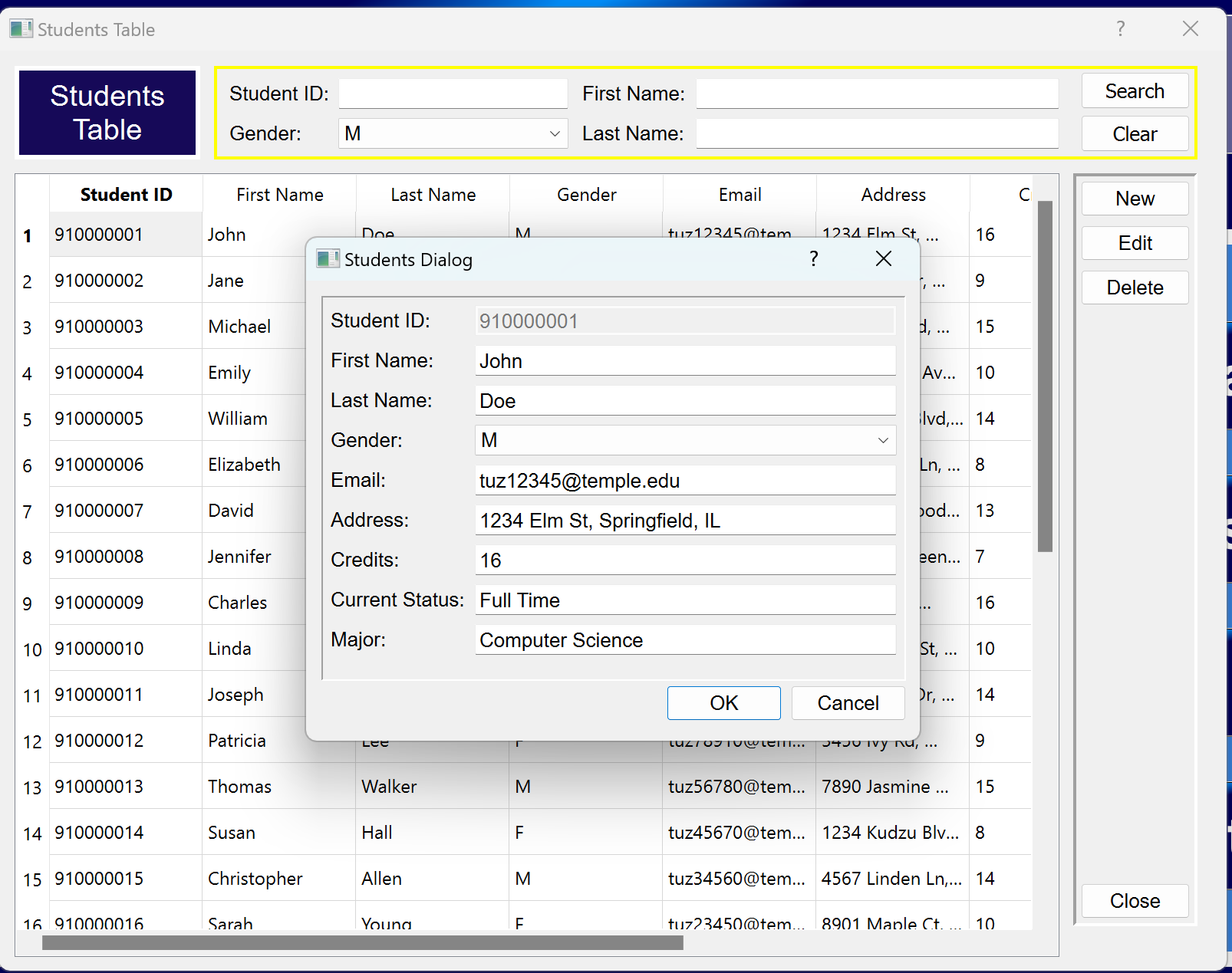The height and width of the screenshot is (973, 1232).
Task: Select last name Walker
Action: [433, 787]
